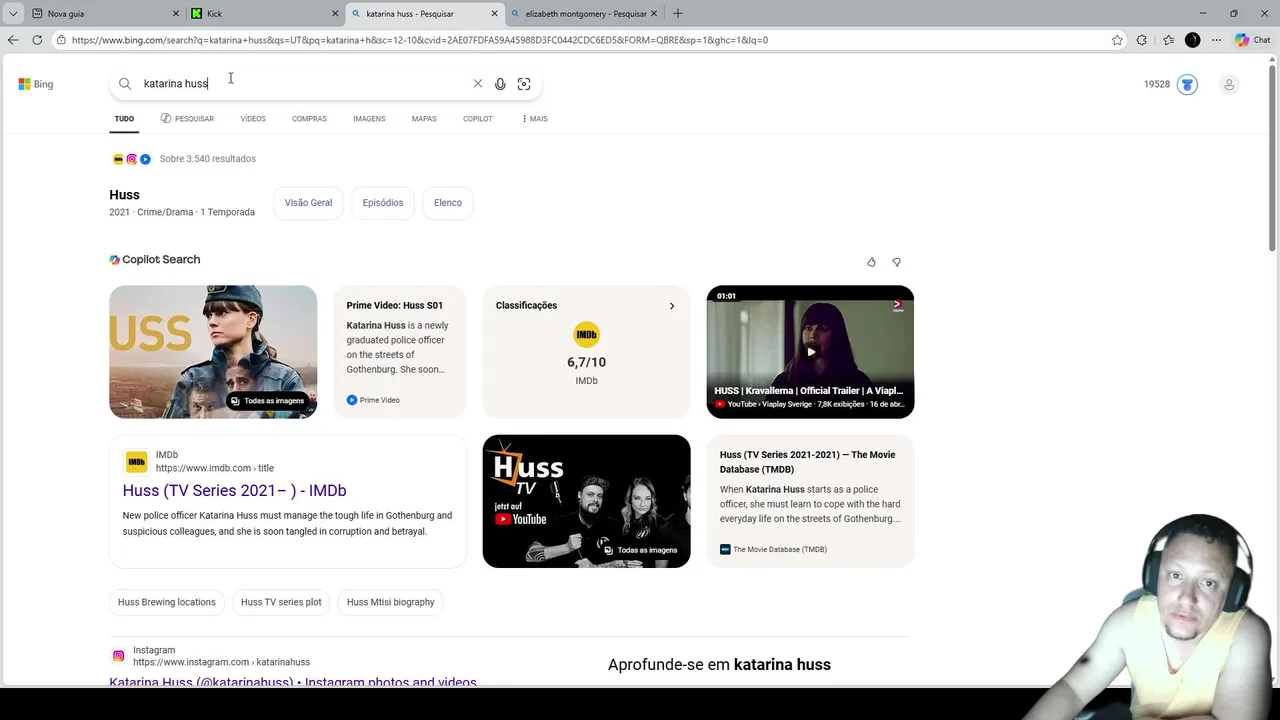Play the HUSS official trailer video

pyautogui.click(x=810, y=352)
